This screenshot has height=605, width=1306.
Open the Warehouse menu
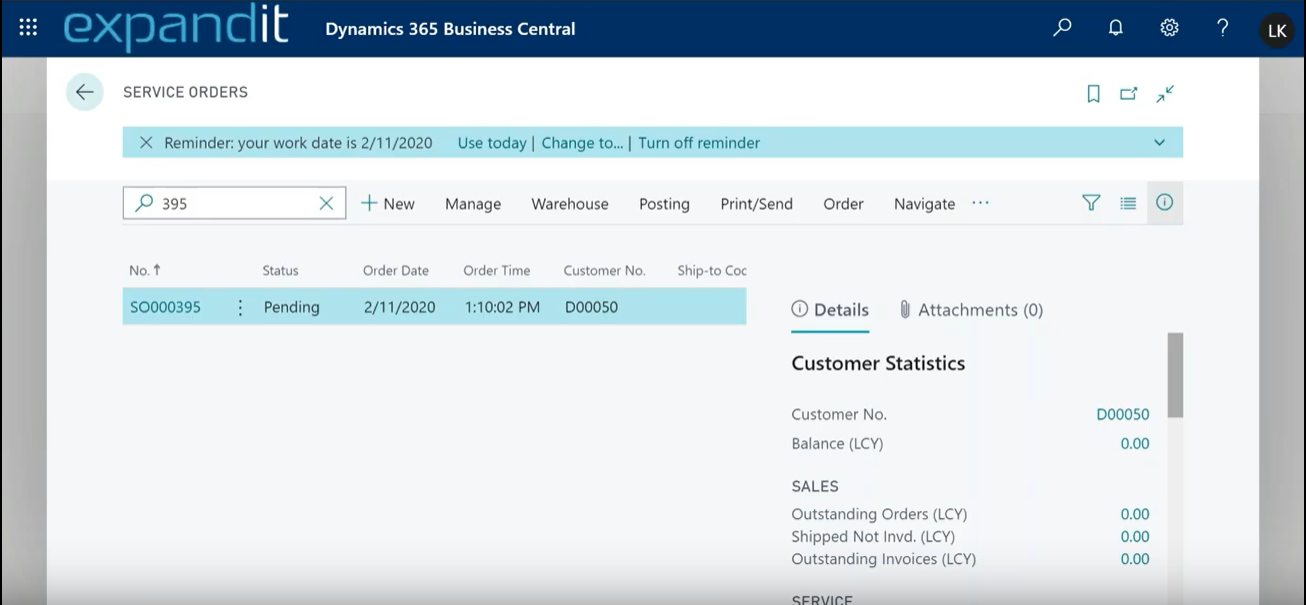[x=570, y=204]
